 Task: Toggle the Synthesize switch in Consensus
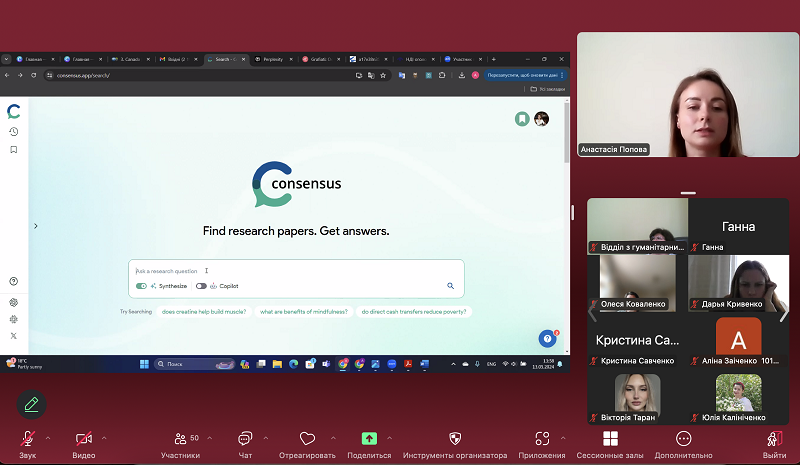pyautogui.click(x=142, y=286)
